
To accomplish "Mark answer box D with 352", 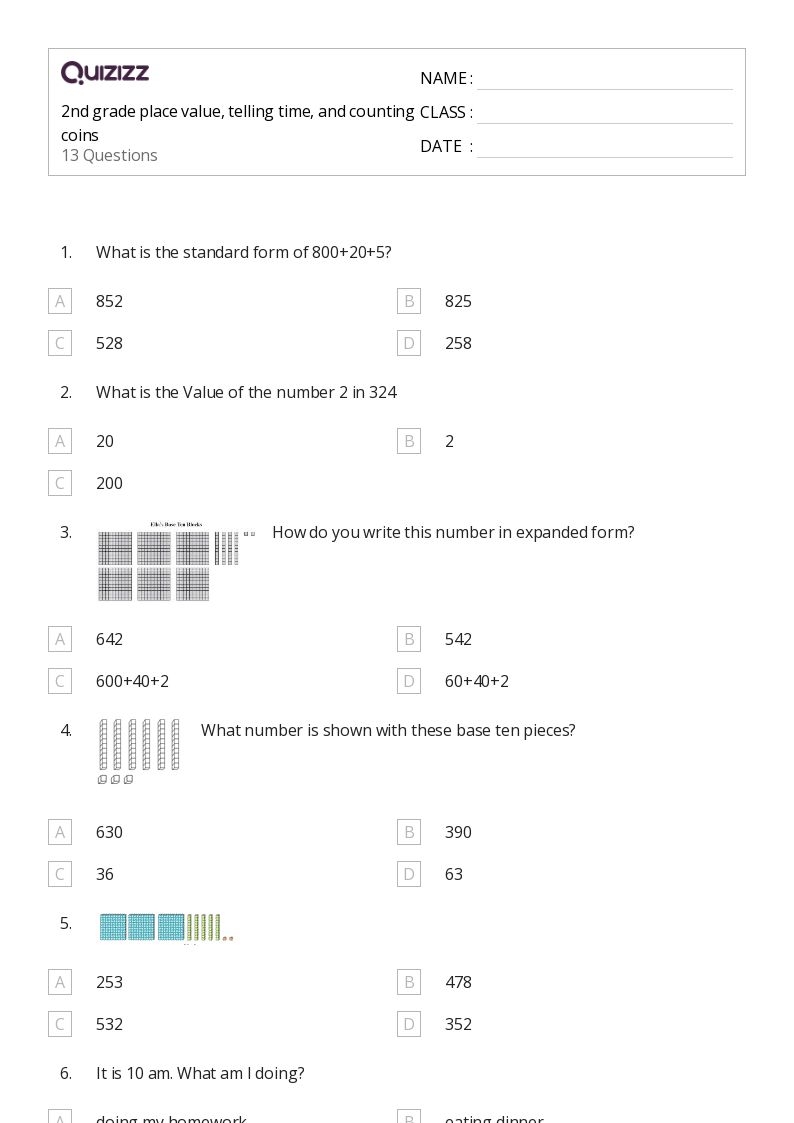I will point(409,1024).
